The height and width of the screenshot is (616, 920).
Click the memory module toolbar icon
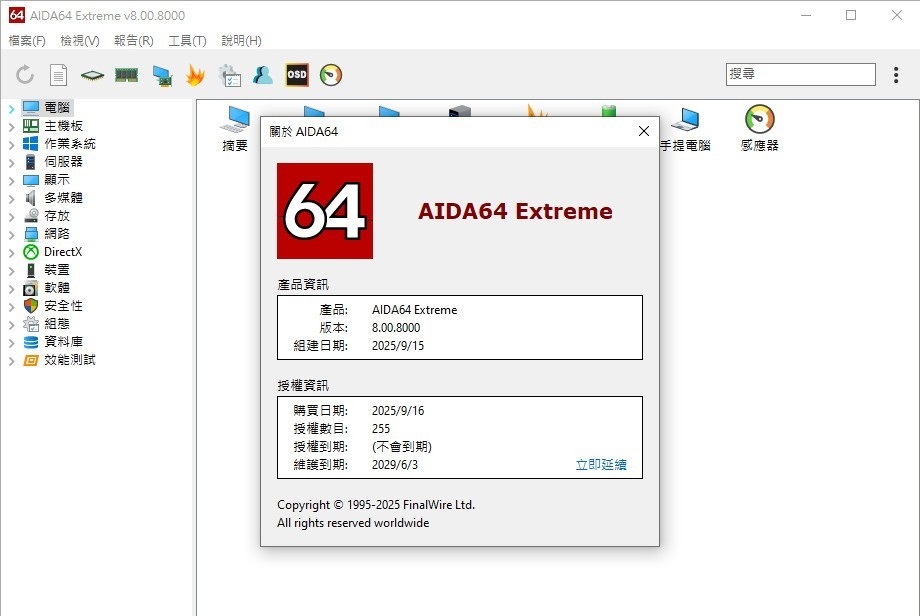(x=126, y=75)
